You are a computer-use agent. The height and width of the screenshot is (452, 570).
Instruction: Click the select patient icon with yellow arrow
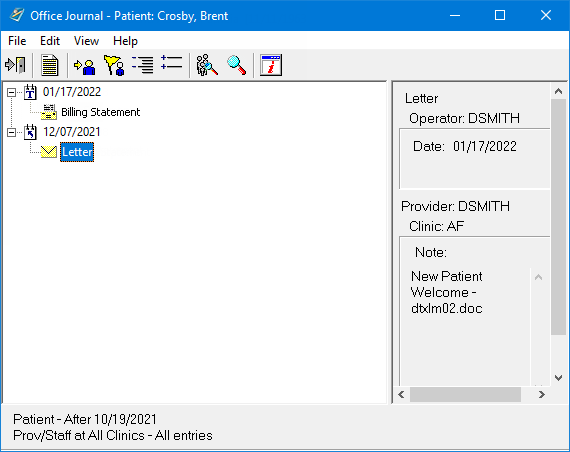tap(84, 66)
